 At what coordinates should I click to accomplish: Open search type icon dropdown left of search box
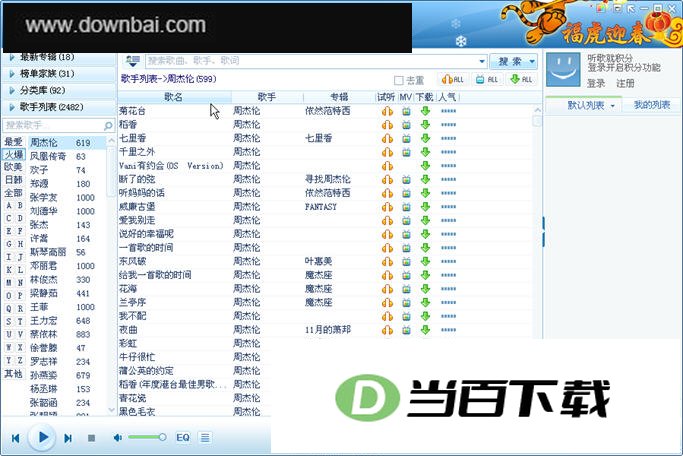(x=133, y=61)
